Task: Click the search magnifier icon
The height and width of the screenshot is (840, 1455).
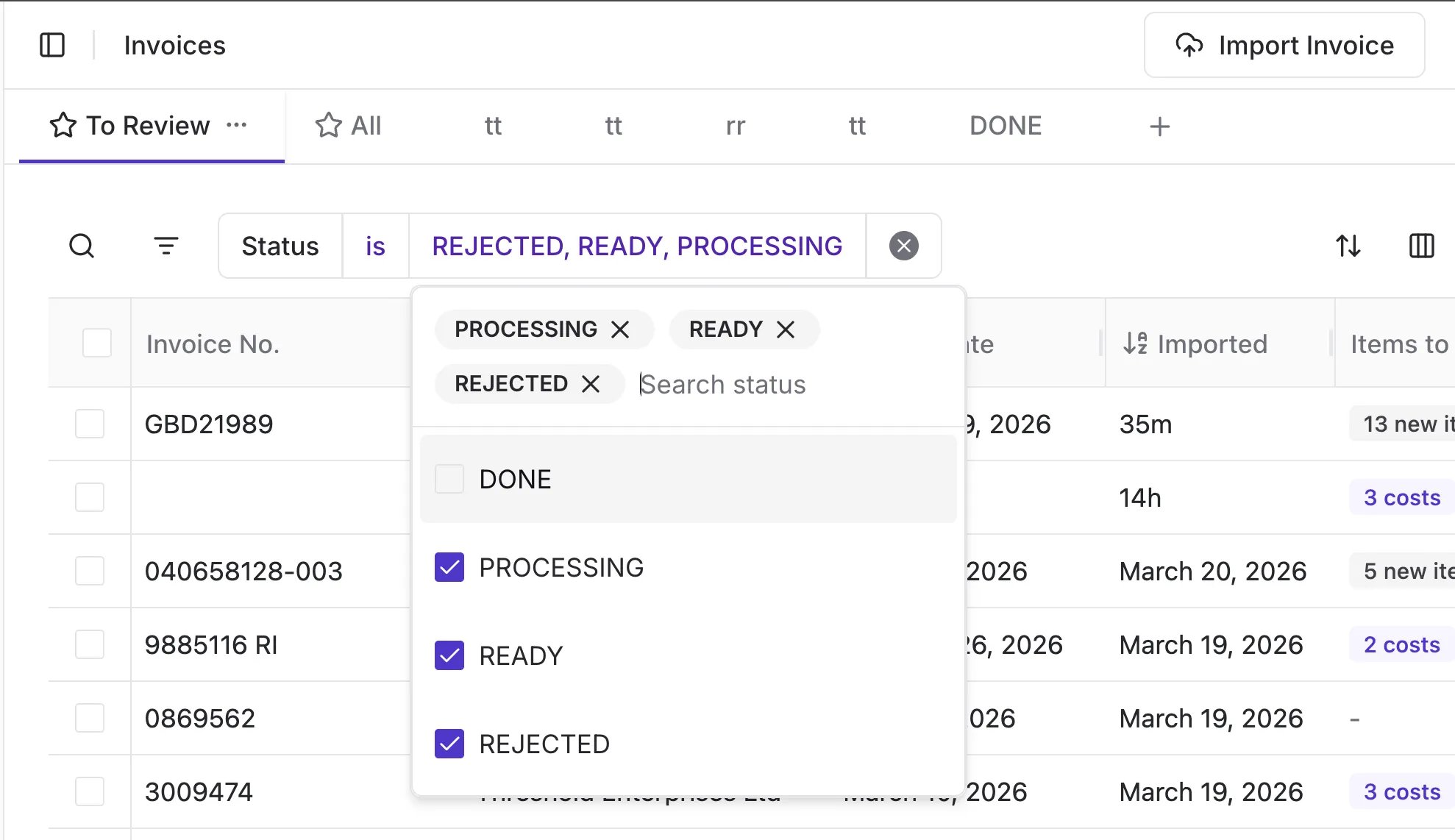Action: (x=82, y=246)
